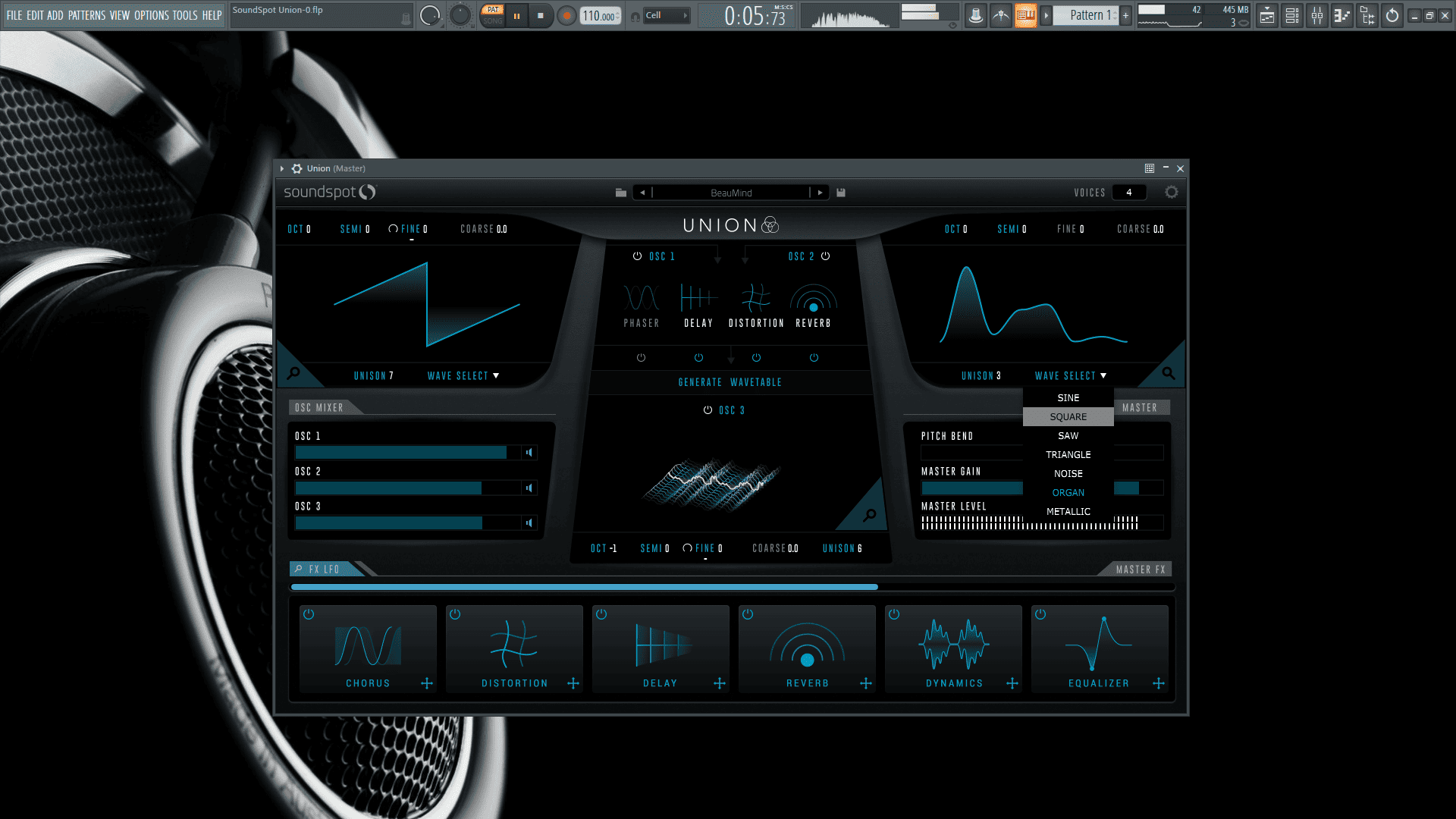Image resolution: width=1456 pixels, height=819 pixels.
Task: Open the Pattern 1 selector
Action: click(x=1086, y=15)
